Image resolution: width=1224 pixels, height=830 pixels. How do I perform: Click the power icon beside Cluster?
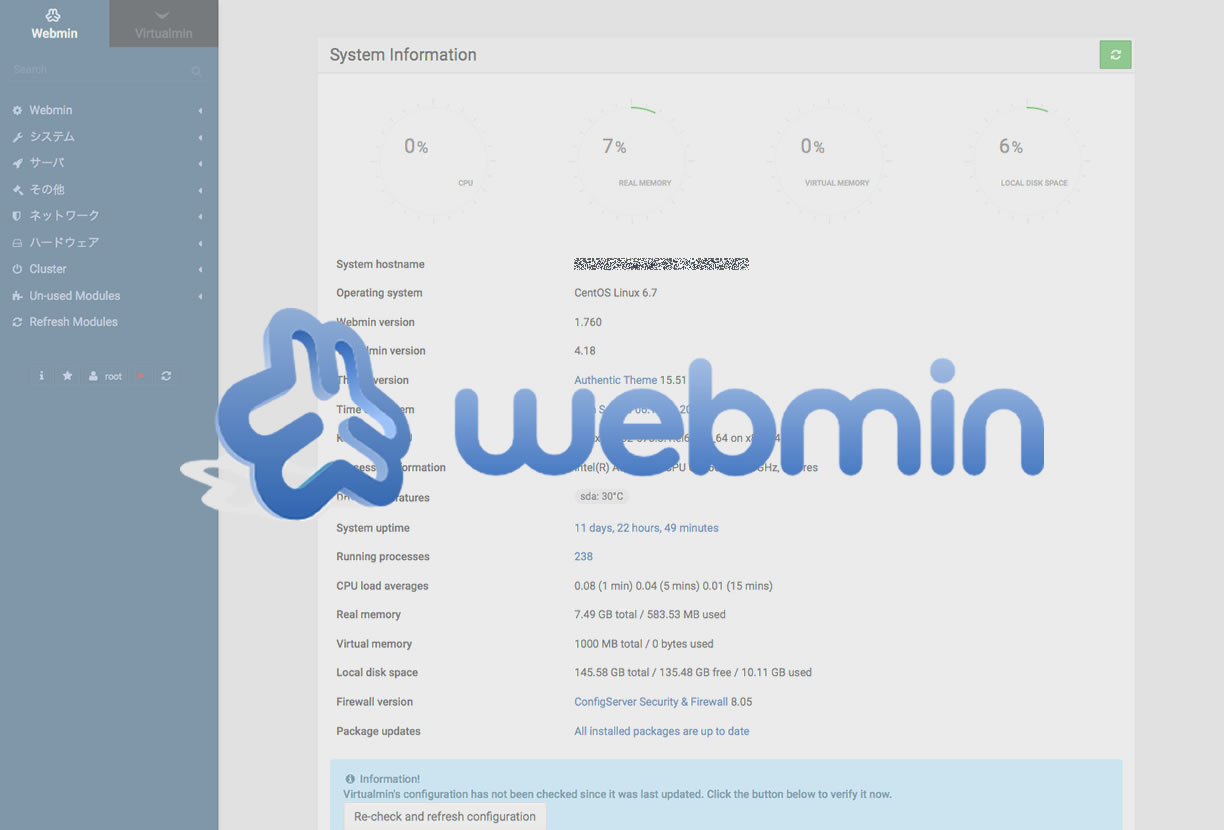[x=17, y=269]
